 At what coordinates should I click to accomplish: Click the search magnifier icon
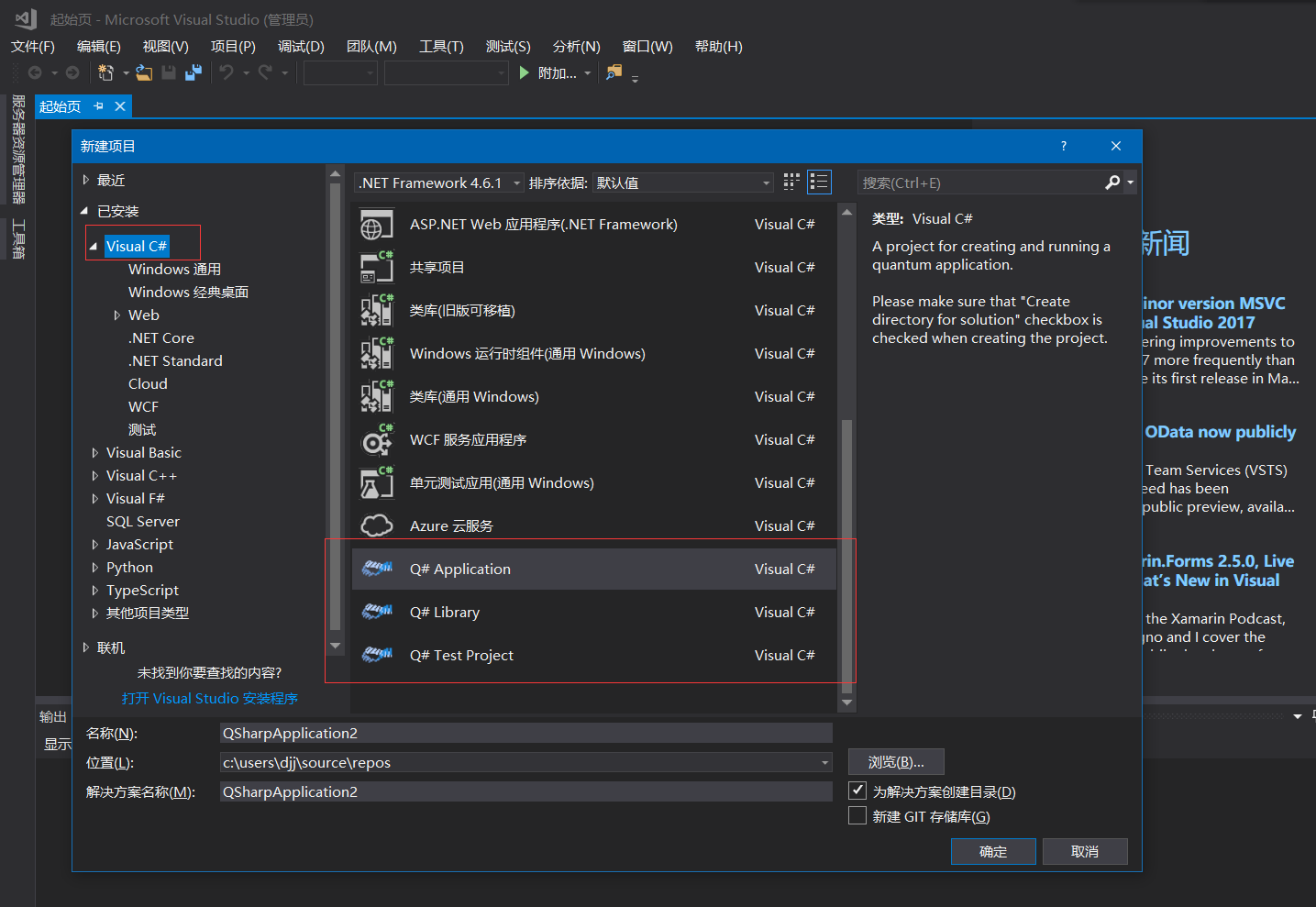coord(1112,183)
